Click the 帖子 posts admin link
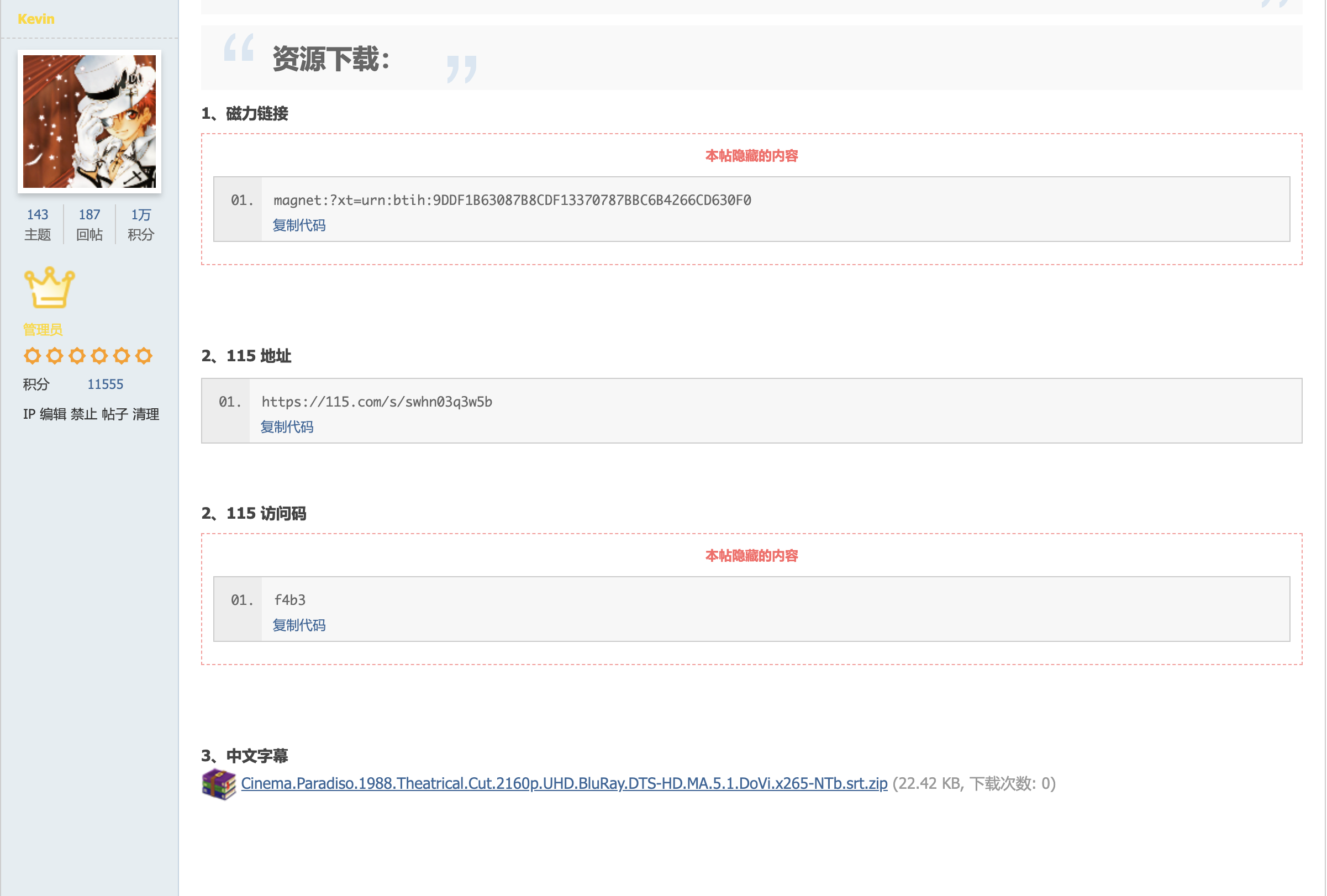Viewport: 1327px width, 896px height. click(115, 414)
